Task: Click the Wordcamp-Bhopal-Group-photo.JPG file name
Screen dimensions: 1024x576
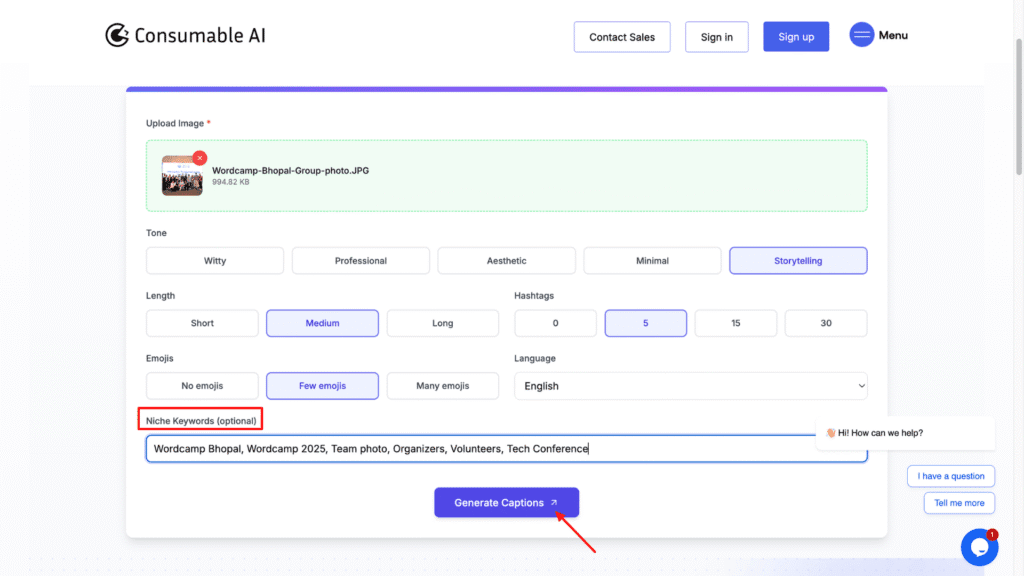Action: tap(291, 170)
